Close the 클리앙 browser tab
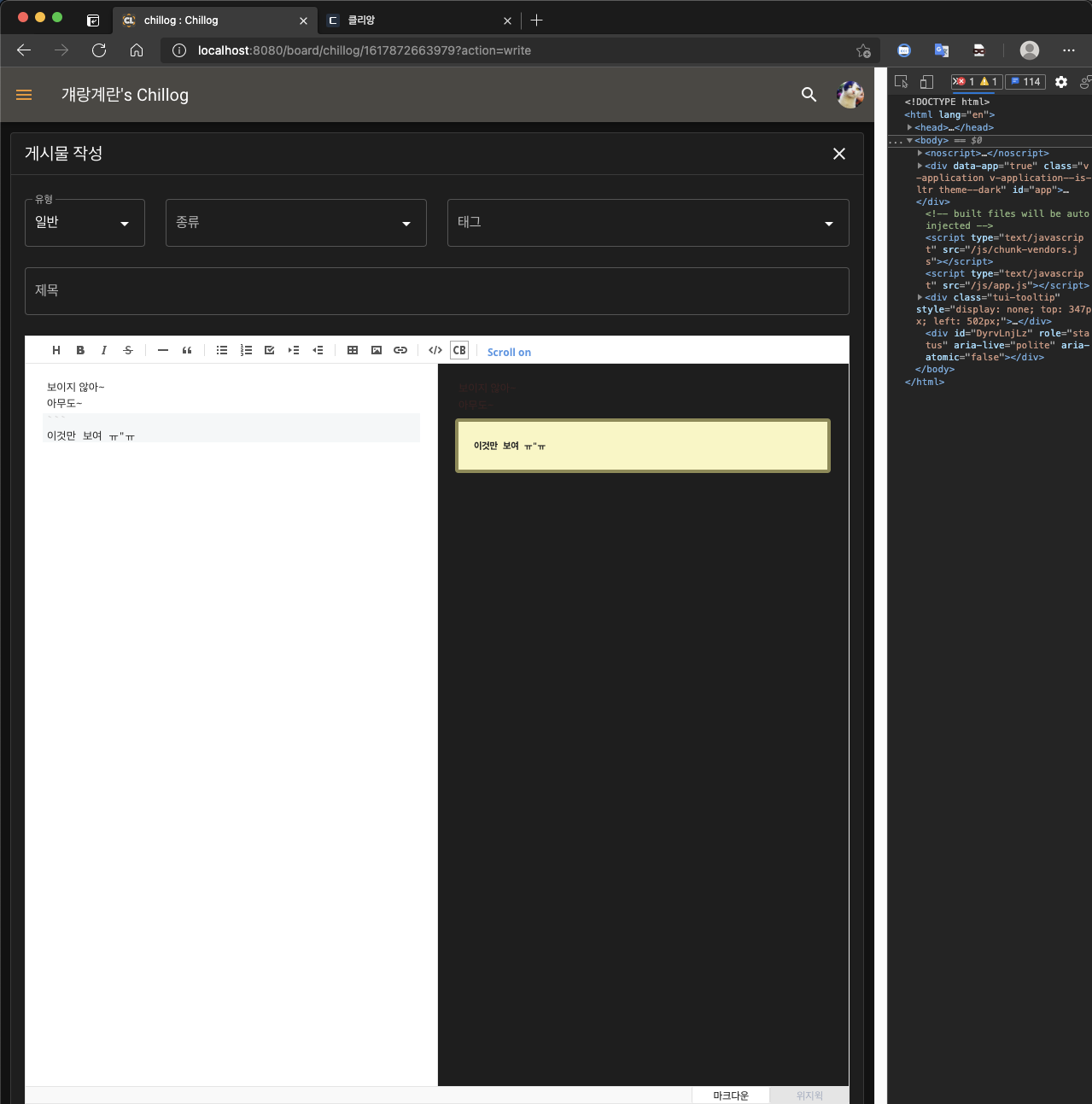This screenshot has width=1092, height=1104. 508,20
